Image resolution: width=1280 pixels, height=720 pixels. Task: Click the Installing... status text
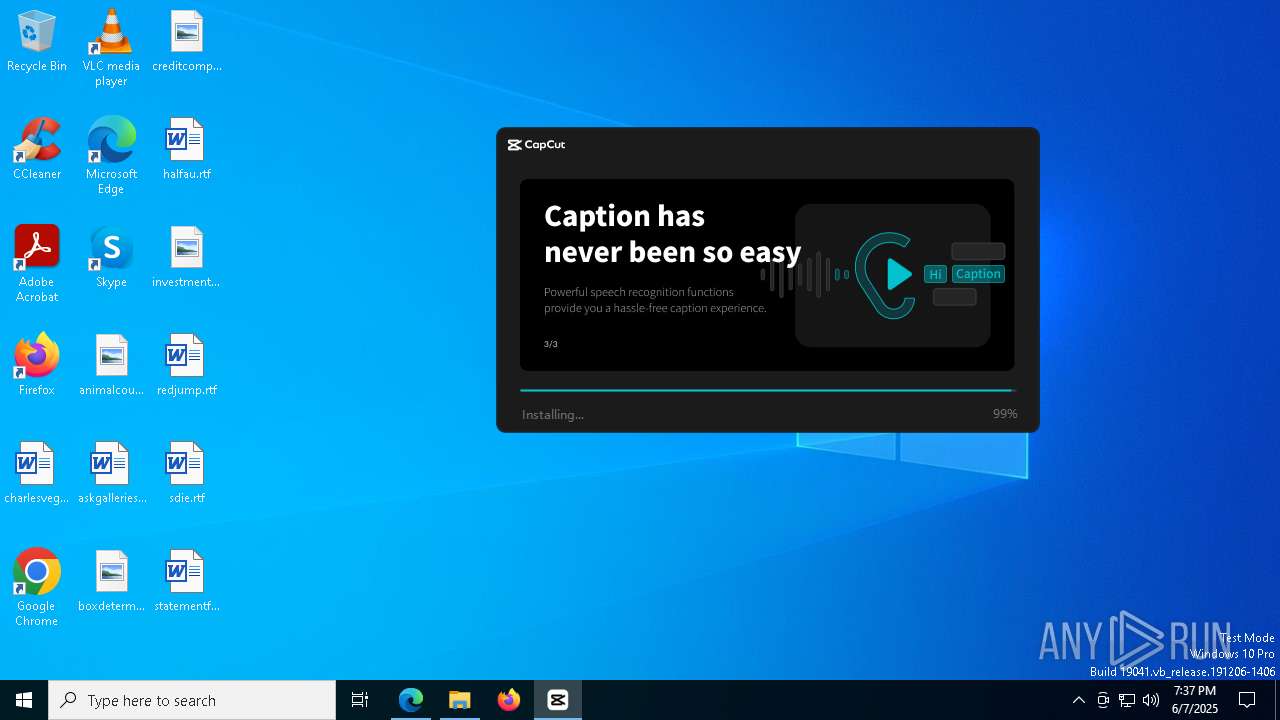(x=553, y=414)
